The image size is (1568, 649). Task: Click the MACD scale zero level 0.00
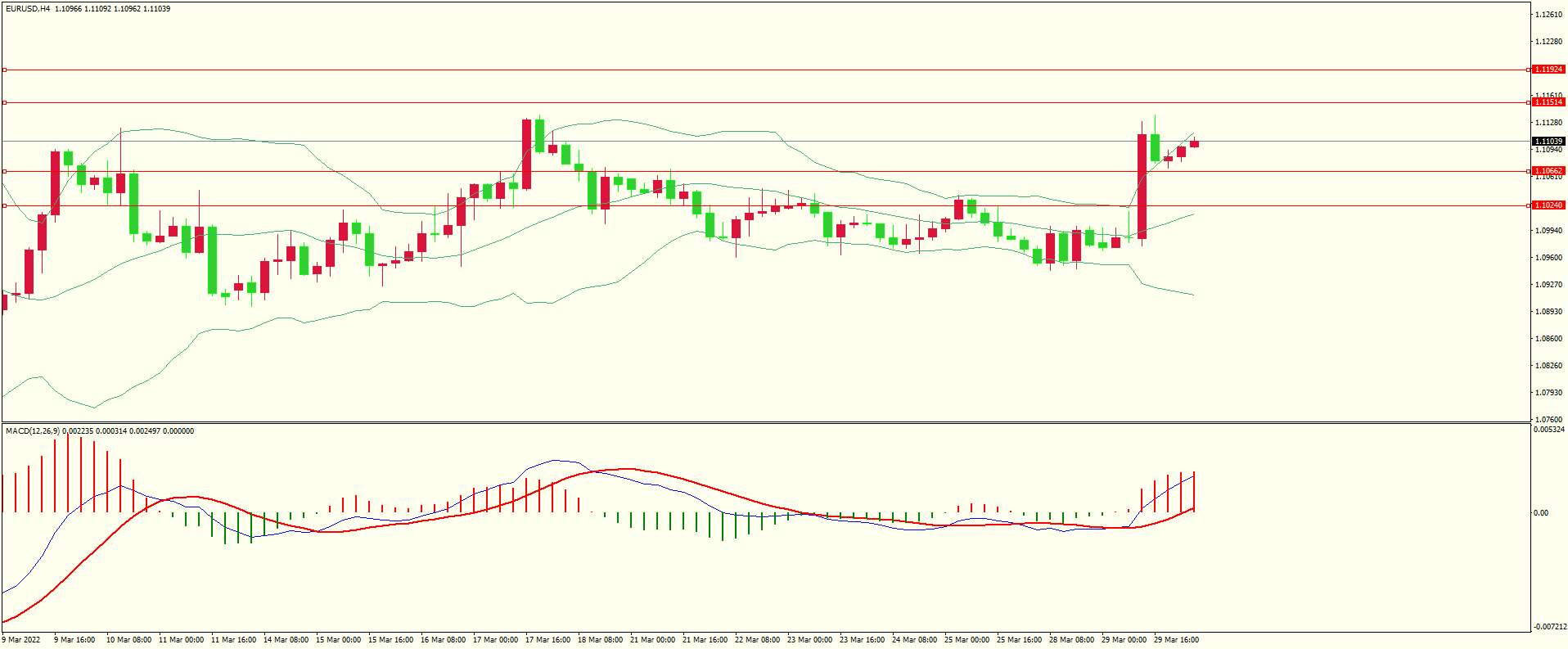pos(1541,513)
